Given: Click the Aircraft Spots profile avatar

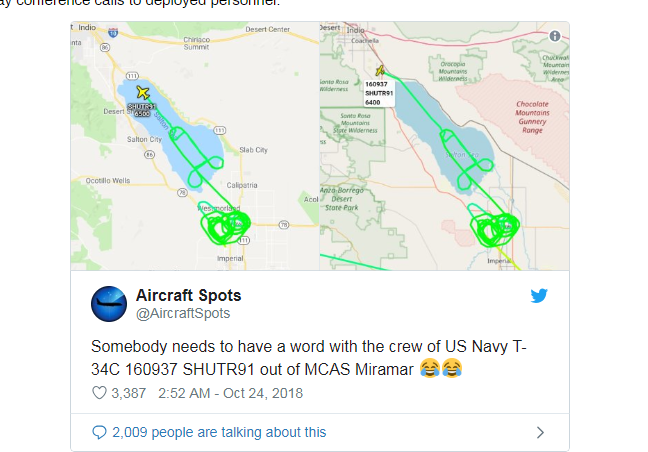Looking at the screenshot, I should (x=108, y=305).
